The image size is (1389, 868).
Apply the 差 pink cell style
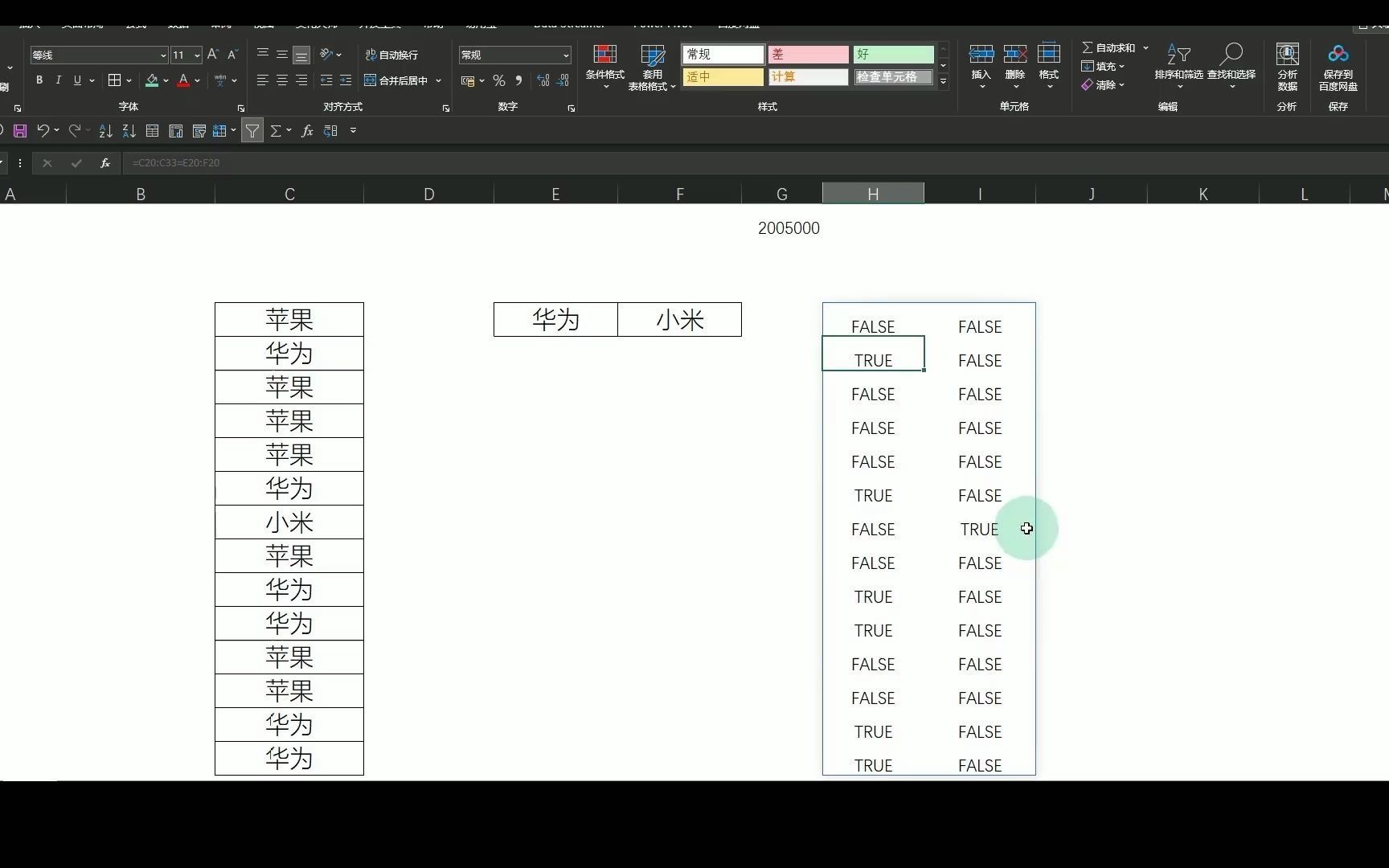[808, 55]
